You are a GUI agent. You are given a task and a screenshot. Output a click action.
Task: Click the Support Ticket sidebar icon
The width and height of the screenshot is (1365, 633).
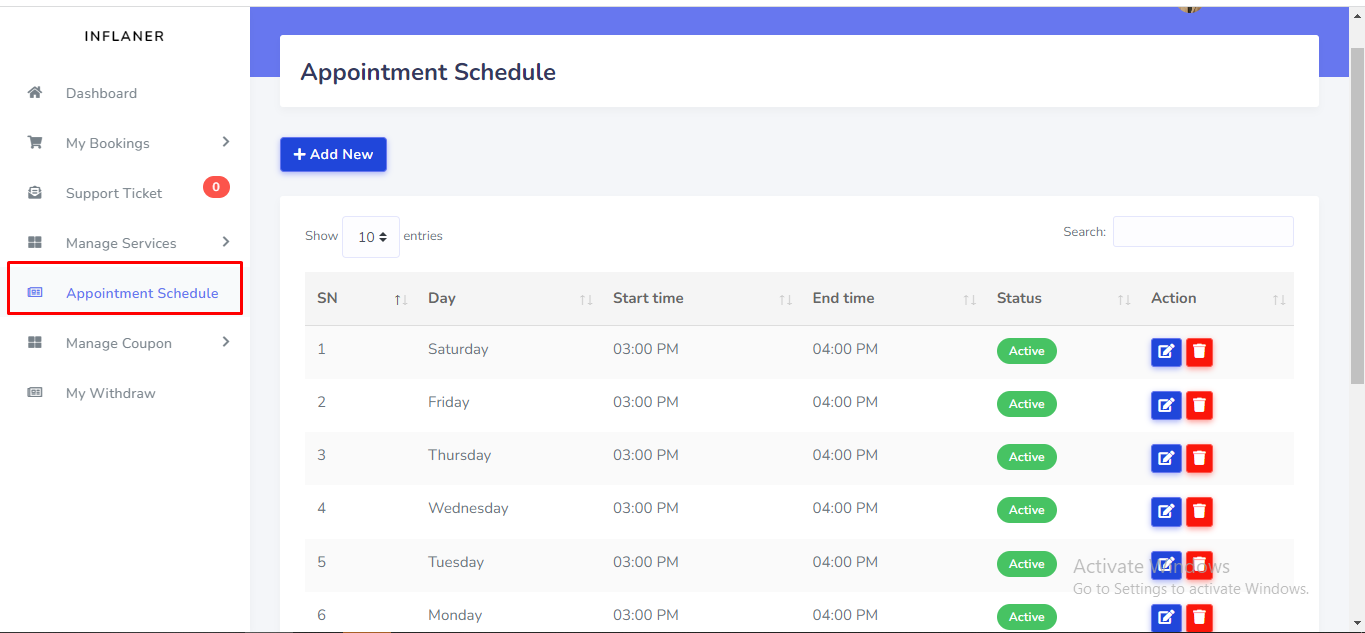click(35, 193)
